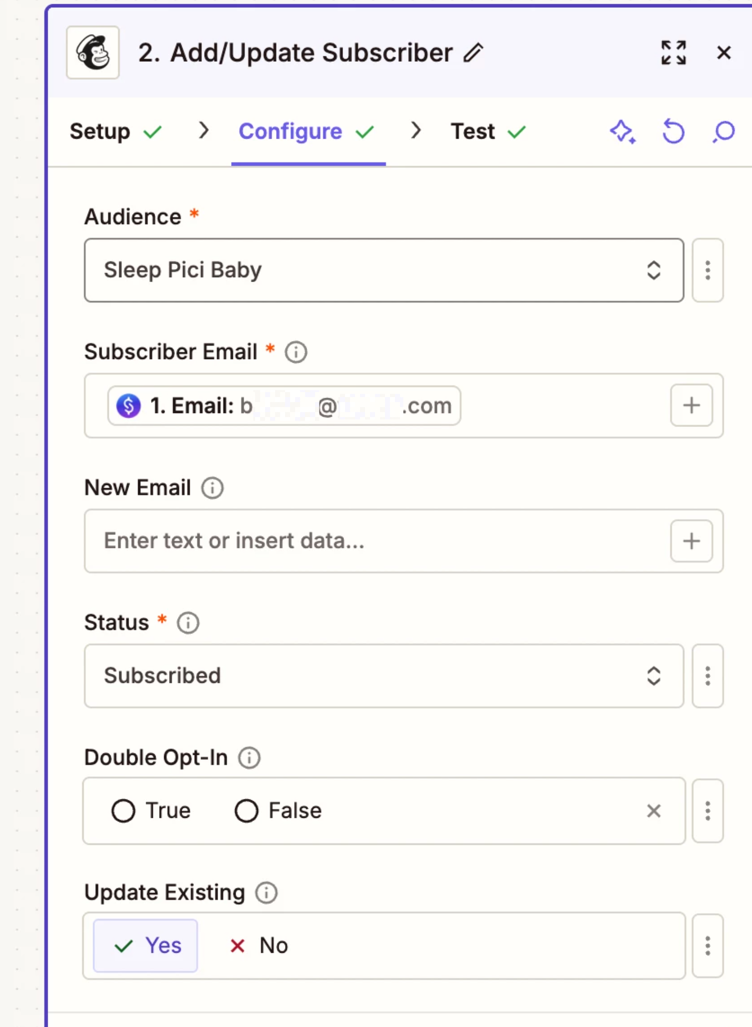The width and height of the screenshot is (752, 1027).
Task: Open the Status dropdown showing Subscribed
Action: 383,676
